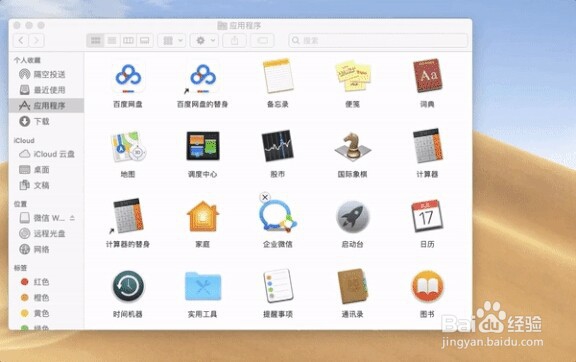Open the 实用工具 Utilities folder
The image size is (576, 362).
click(x=203, y=286)
